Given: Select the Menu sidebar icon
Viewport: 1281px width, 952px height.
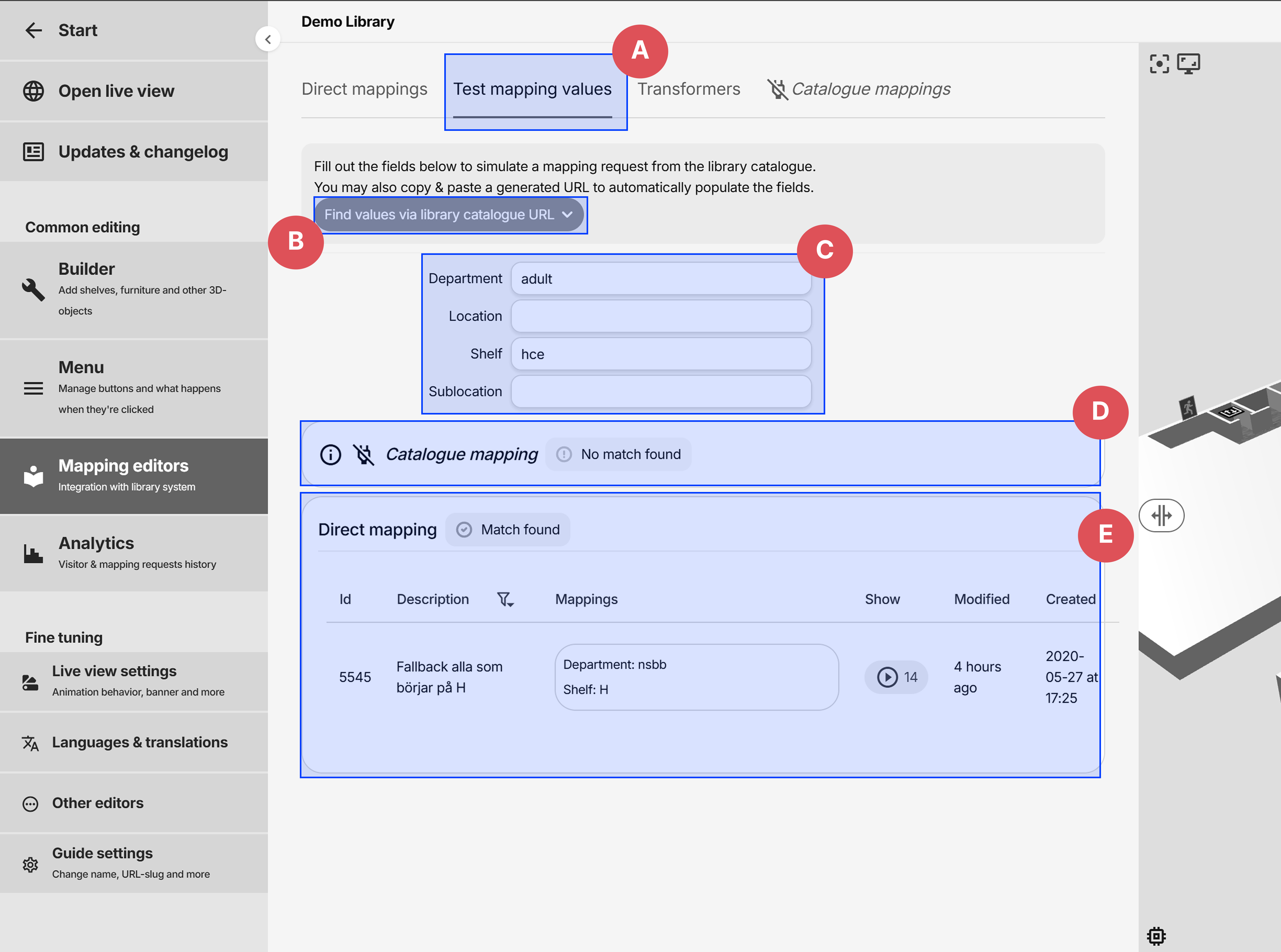Looking at the screenshot, I should click(x=33, y=388).
